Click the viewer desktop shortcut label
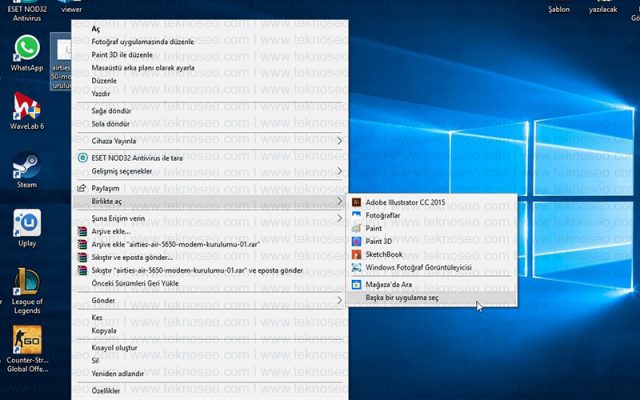 tap(71, 9)
